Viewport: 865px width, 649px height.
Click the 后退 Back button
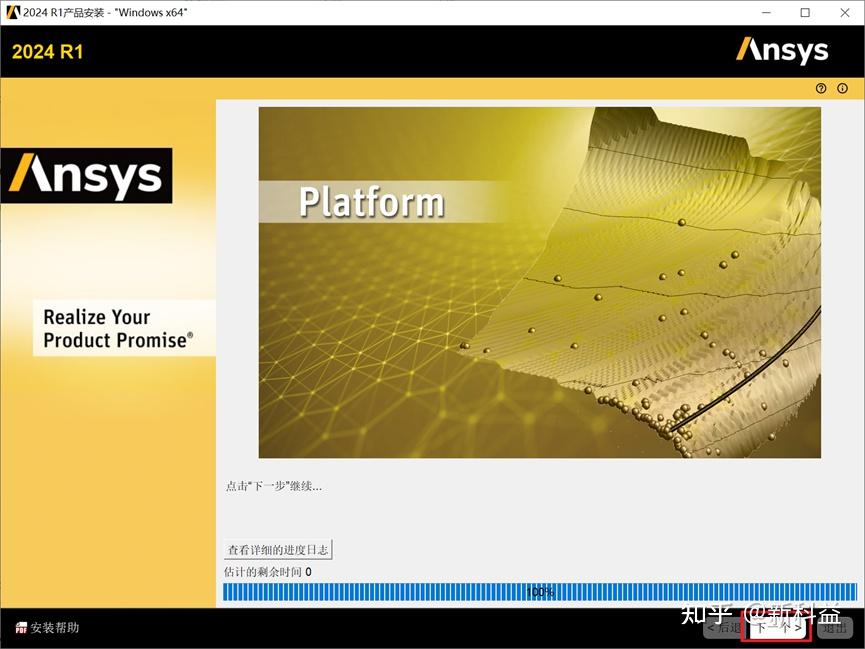click(x=724, y=629)
